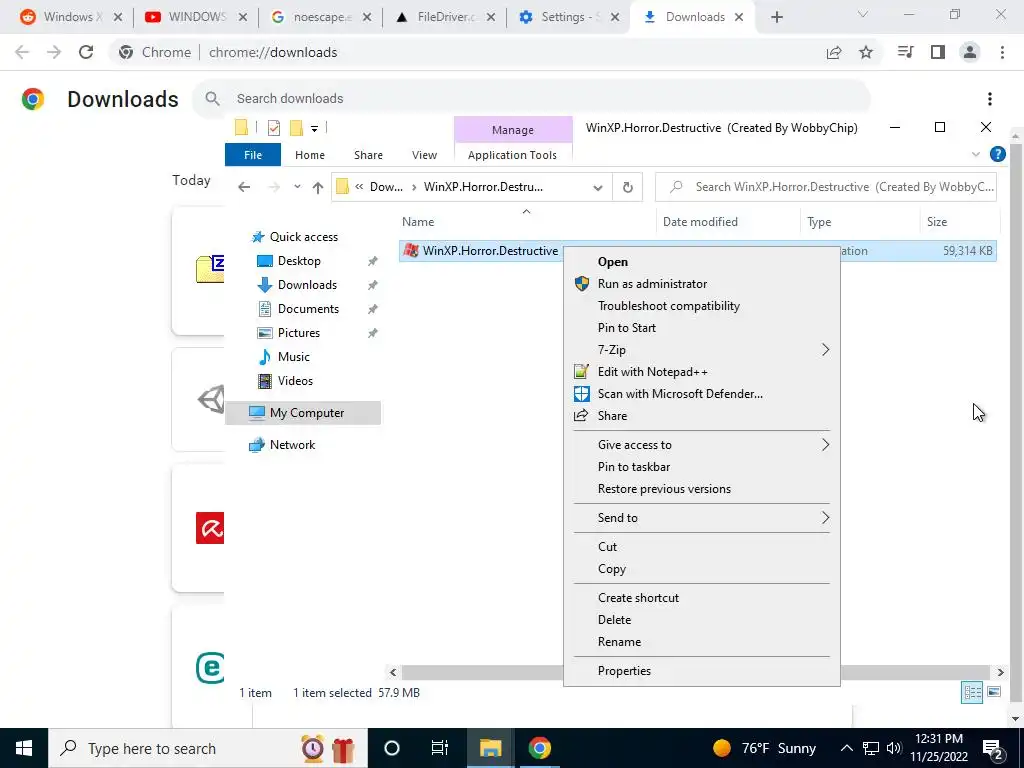Viewport: 1024px width, 768px height.
Task: Expand the 7-Zip submenu
Action: [x=701, y=350]
